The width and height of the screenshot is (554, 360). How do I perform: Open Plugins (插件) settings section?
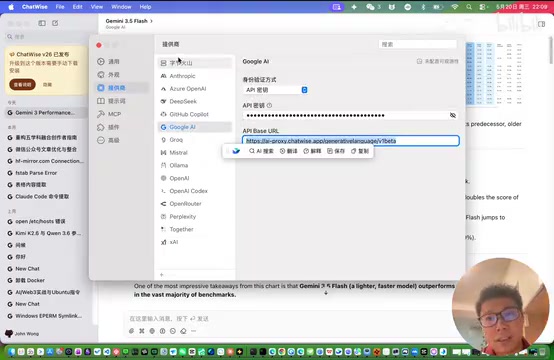(x=122, y=127)
